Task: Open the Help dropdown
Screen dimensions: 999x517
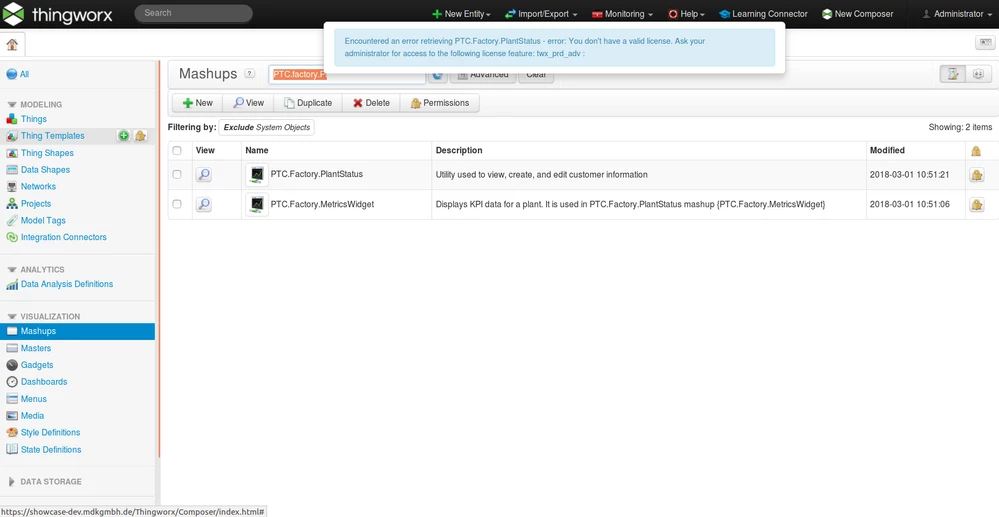Action: click(x=686, y=14)
